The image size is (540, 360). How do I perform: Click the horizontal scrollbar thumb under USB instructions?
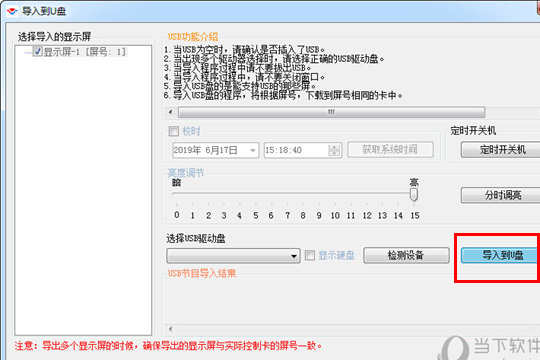331,112
